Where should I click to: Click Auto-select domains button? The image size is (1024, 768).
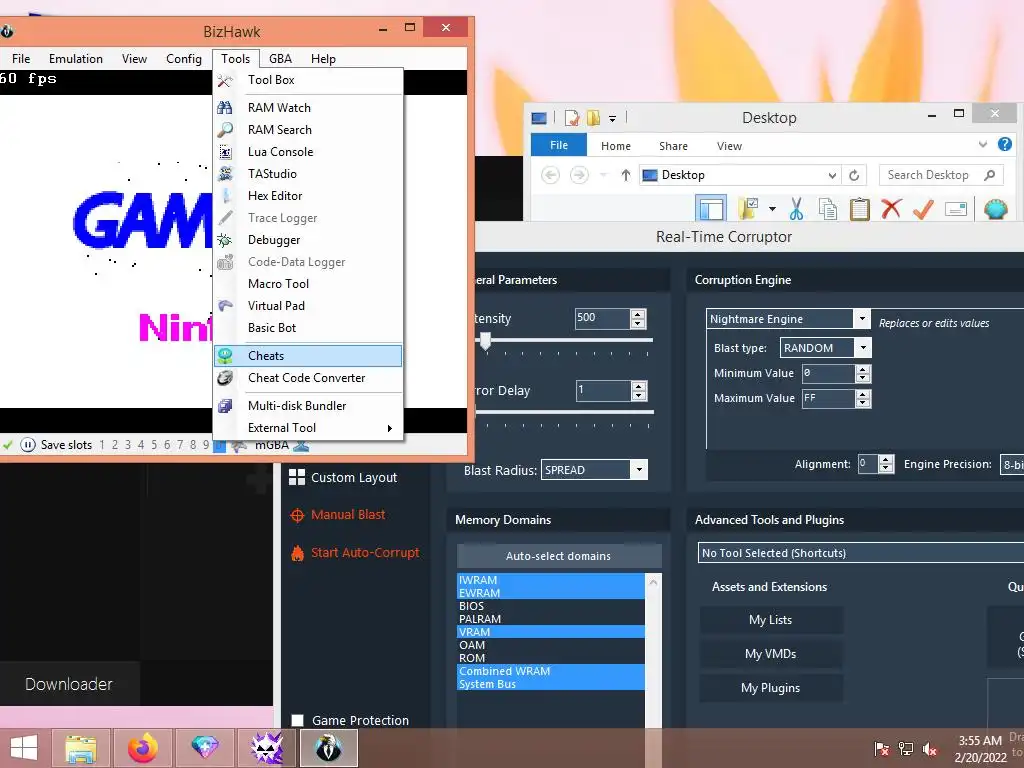(558, 556)
